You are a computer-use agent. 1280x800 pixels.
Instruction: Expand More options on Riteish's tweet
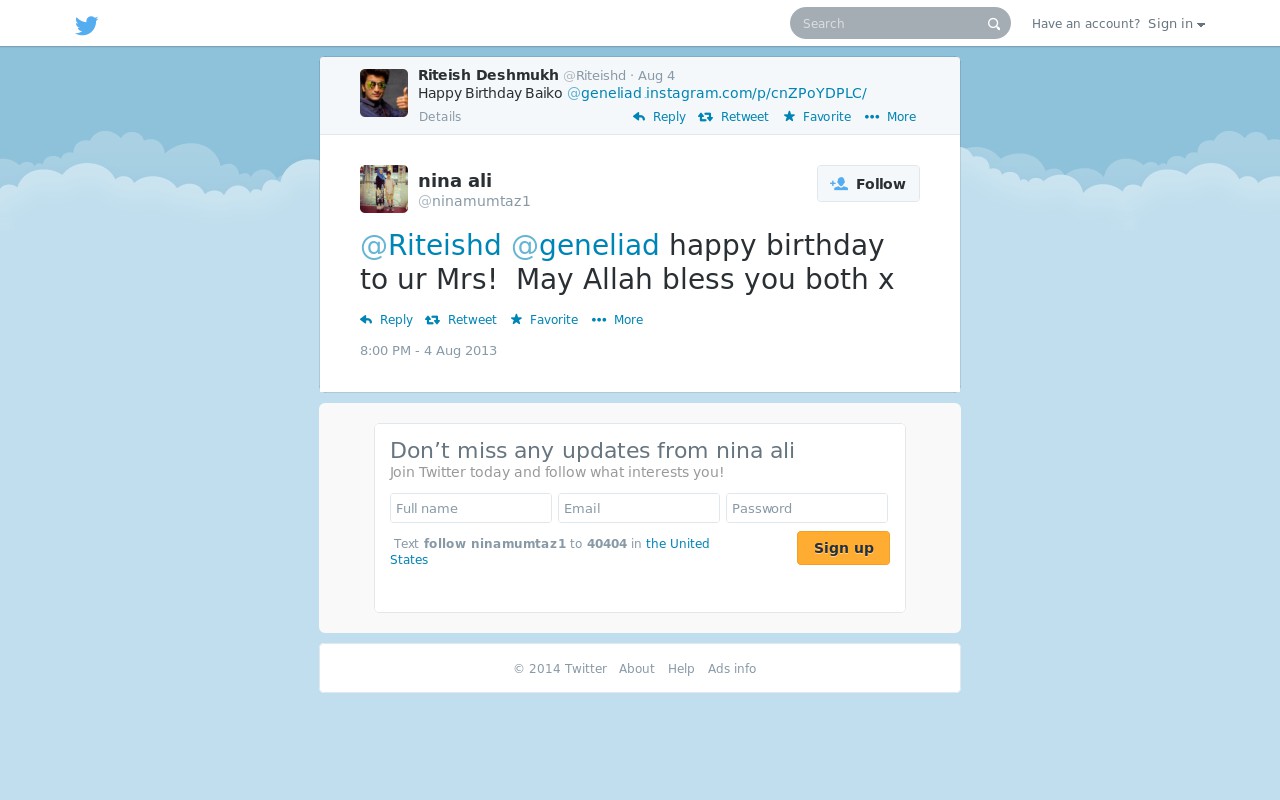890,117
